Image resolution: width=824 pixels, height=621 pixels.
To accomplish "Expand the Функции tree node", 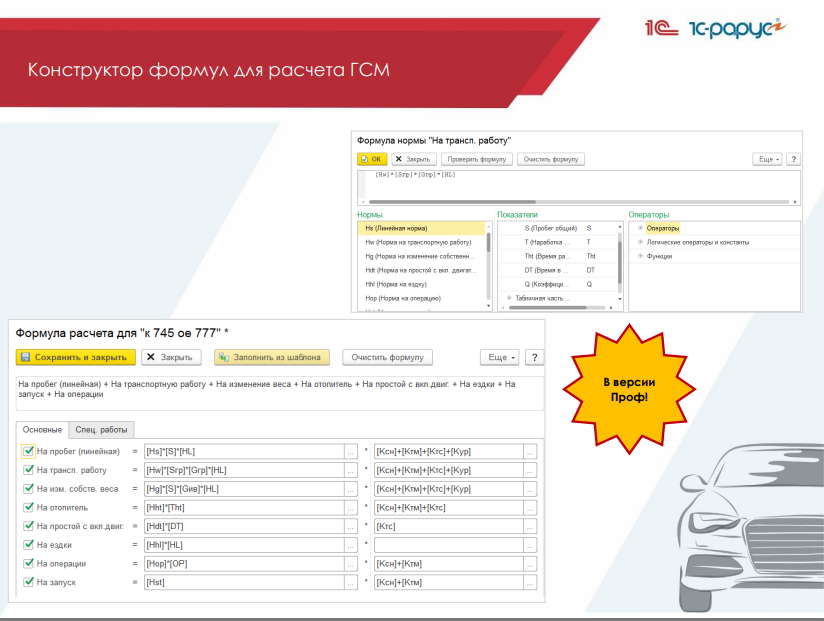I will click(x=640, y=256).
